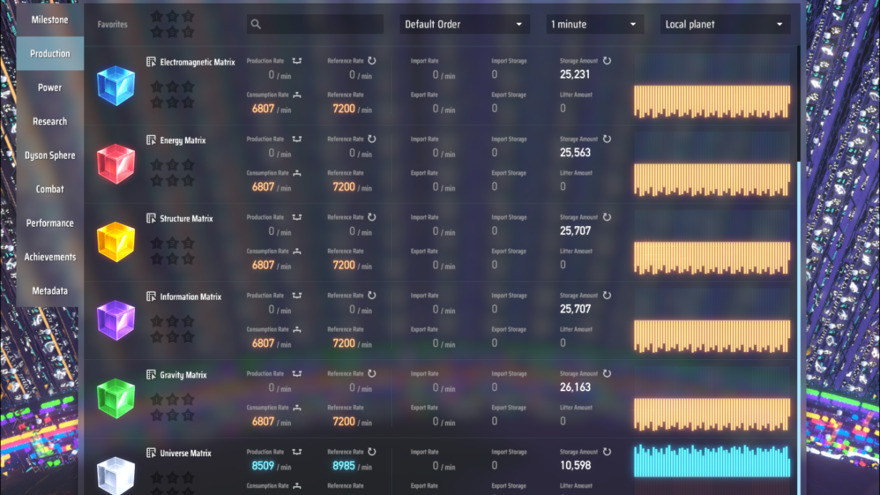Reset Storage Amount for Energy Matrix

point(607,139)
